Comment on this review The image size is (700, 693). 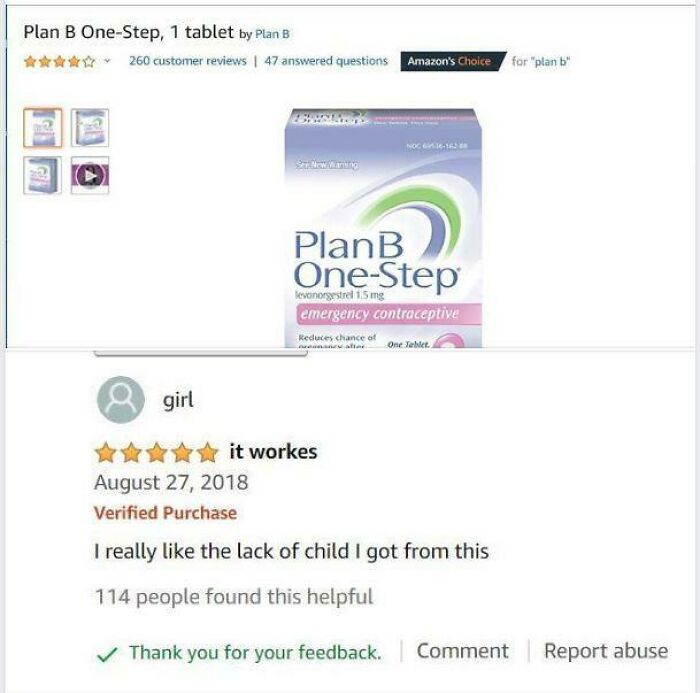pyautogui.click(x=462, y=651)
